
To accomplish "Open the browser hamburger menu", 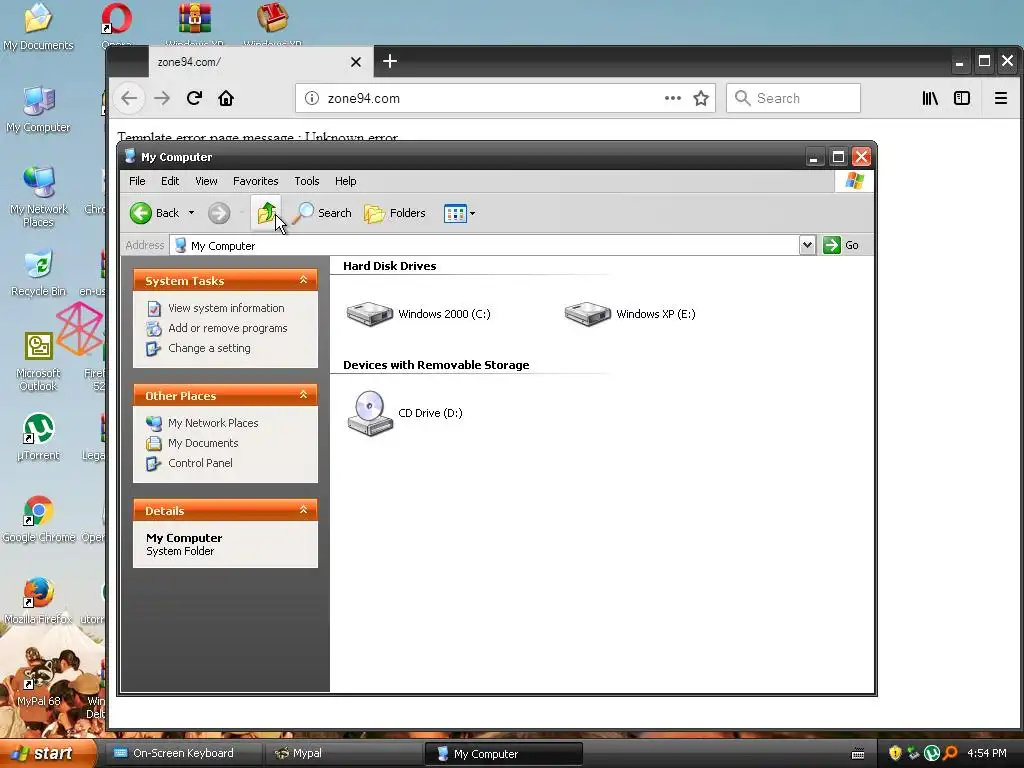I will 1000,98.
